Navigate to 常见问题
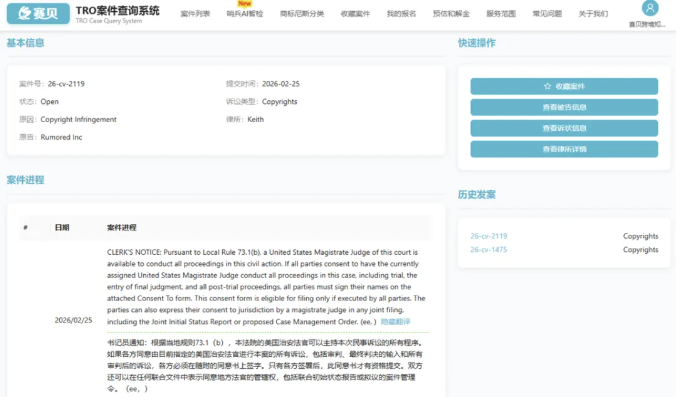The height and width of the screenshot is (400, 688). click(547, 14)
